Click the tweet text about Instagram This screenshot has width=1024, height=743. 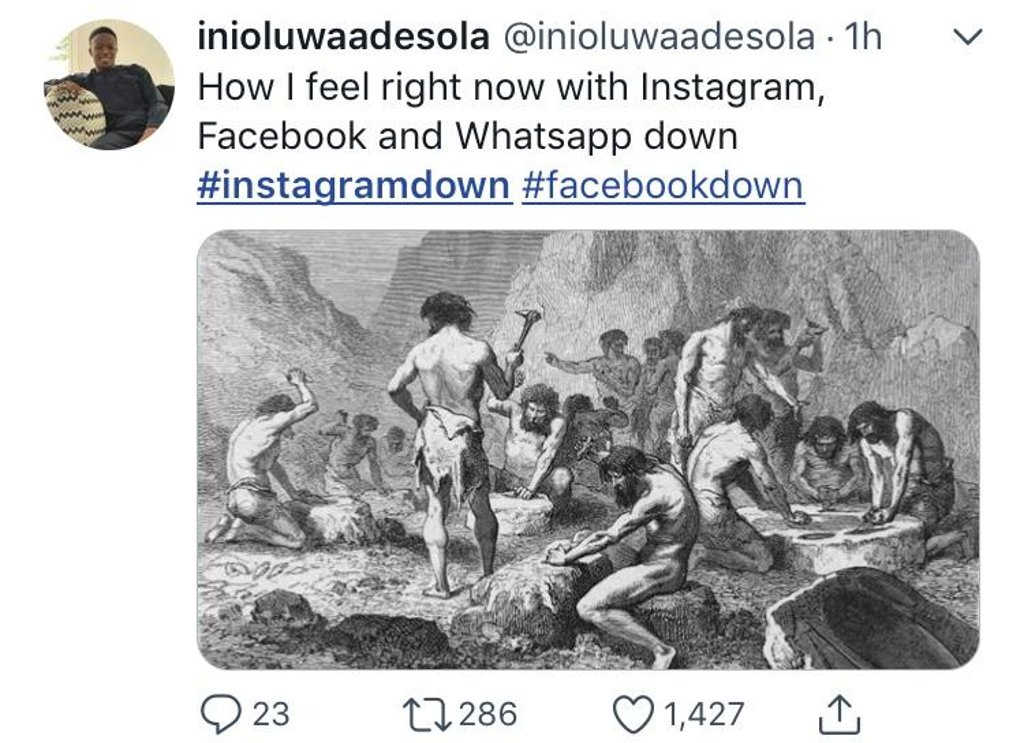(x=511, y=111)
